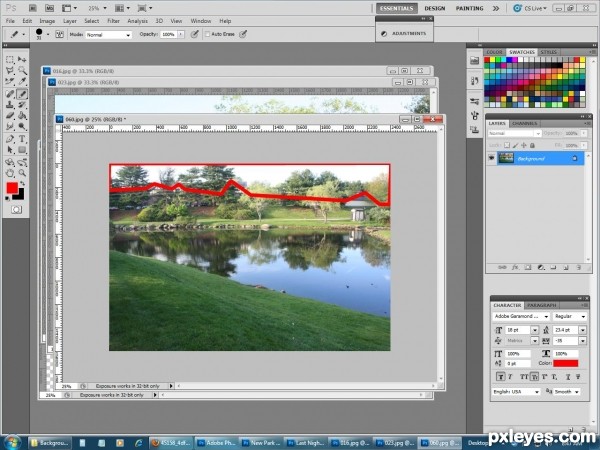Toggle Underline in Character panel
The image size is (600, 450).
568,377
